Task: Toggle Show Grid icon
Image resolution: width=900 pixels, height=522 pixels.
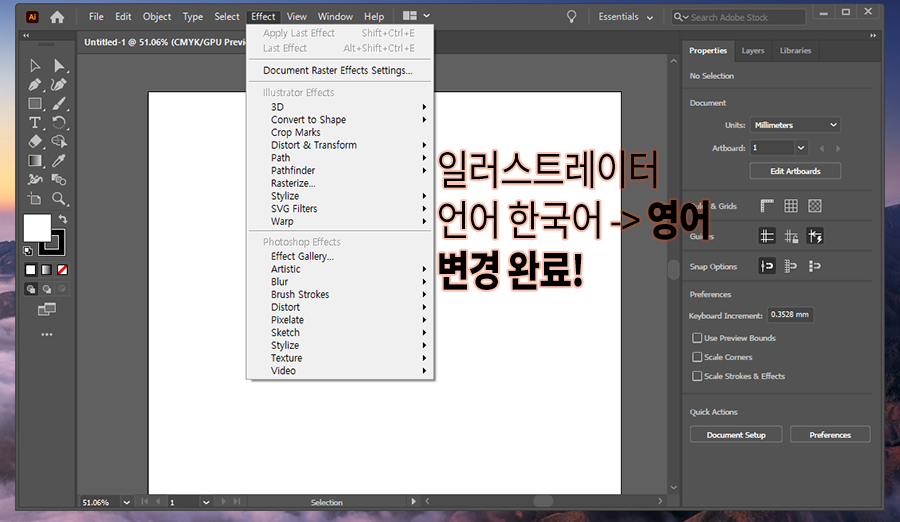Action: (x=791, y=206)
